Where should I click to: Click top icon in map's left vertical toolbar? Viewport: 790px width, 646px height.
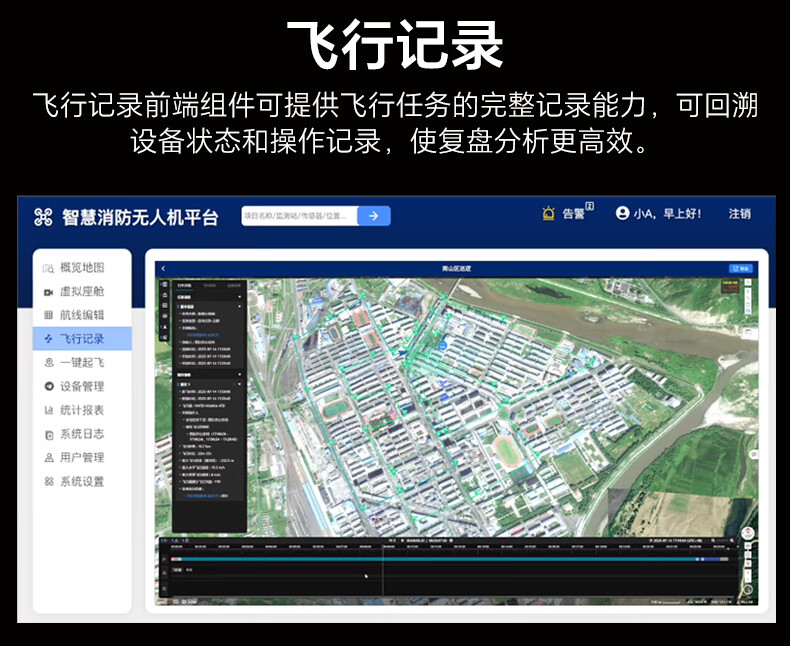click(165, 285)
